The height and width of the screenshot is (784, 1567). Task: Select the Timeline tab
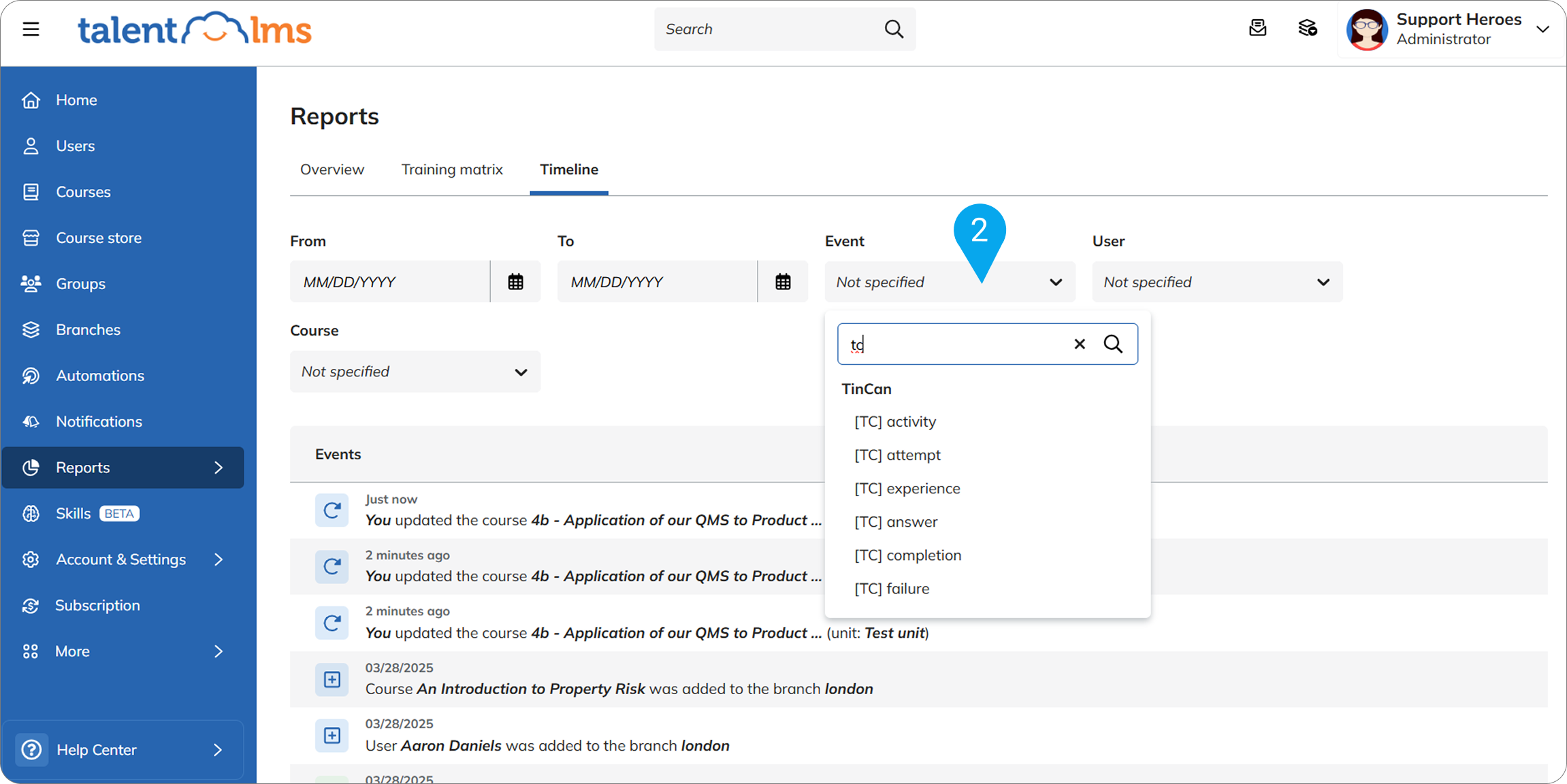pos(569,169)
